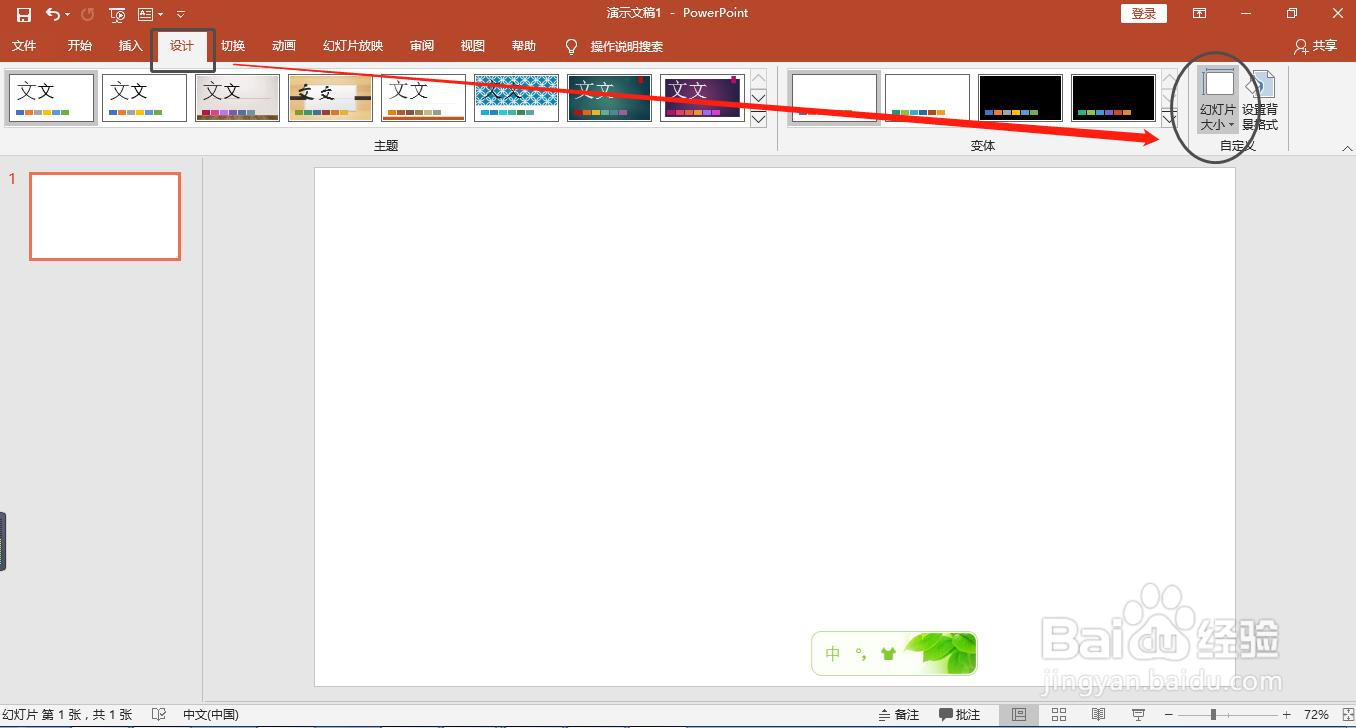This screenshot has height=728, width=1356.
Task: Switch to the 开始 Home tab
Action: point(80,46)
